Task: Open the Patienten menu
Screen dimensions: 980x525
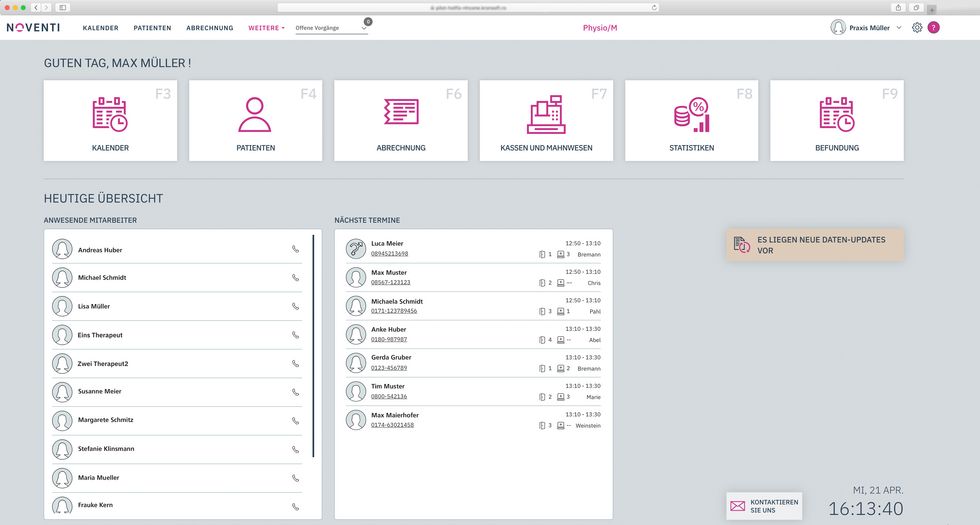Action: pyautogui.click(x=152, y=28)
